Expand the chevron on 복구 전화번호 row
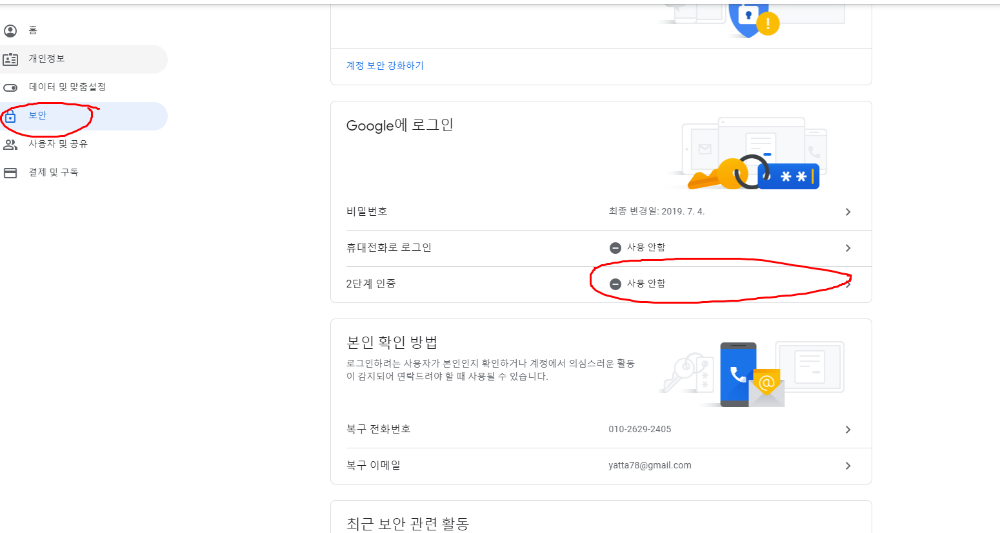This screenshot has height=533, width=1000. (x=848, y=430)
